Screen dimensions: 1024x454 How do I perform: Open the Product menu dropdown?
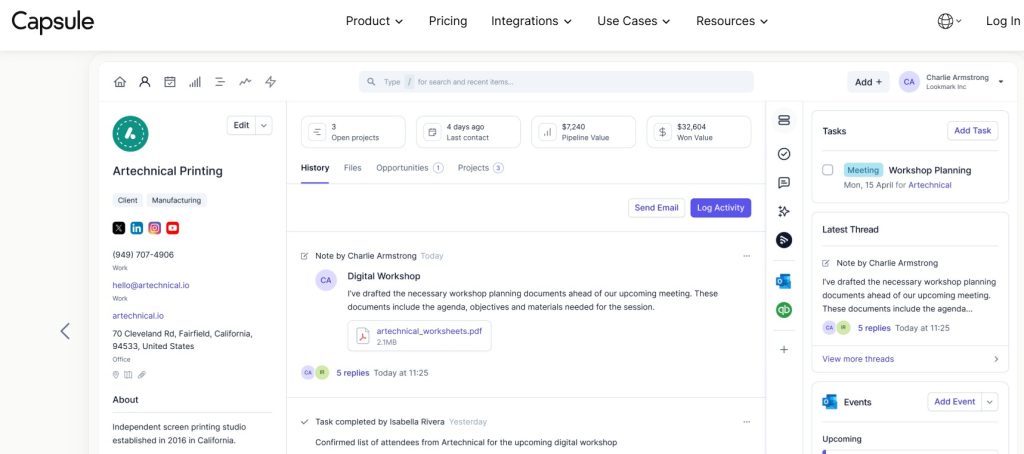click(374, 21)
